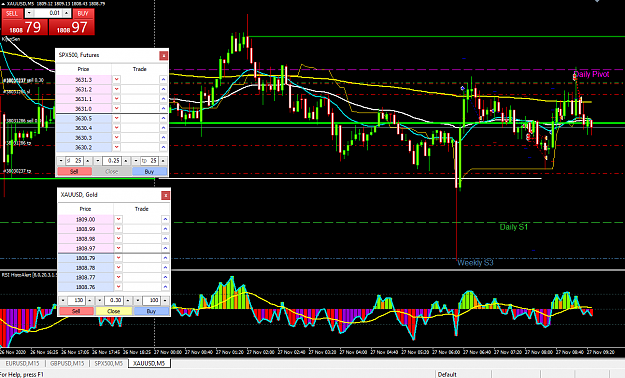Viewport: 625px width, 378px height.
Task: Increase SPX500 take profit tp 25
Action: (163, 161)
